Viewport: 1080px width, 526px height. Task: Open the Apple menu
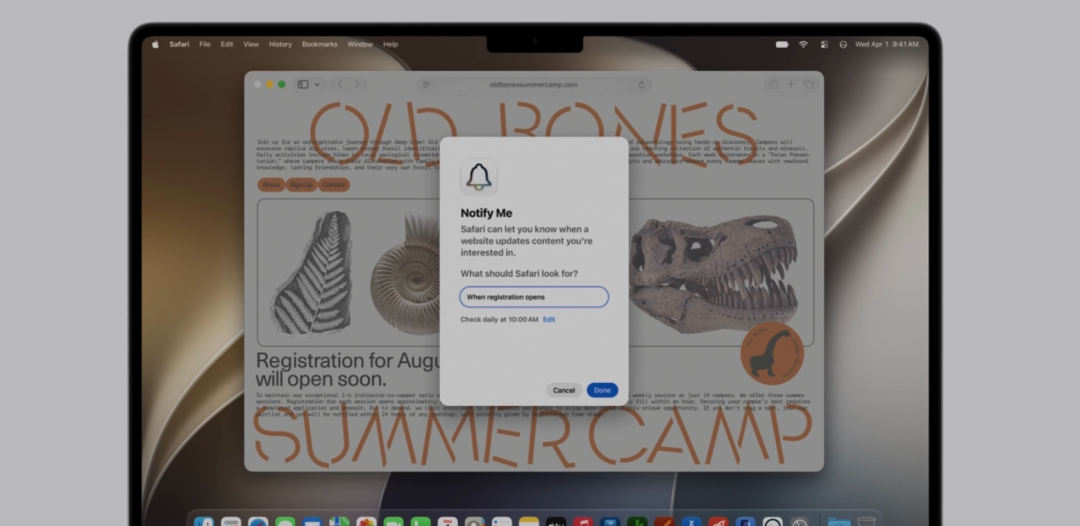pyautogui.click(x=155, y=44)
